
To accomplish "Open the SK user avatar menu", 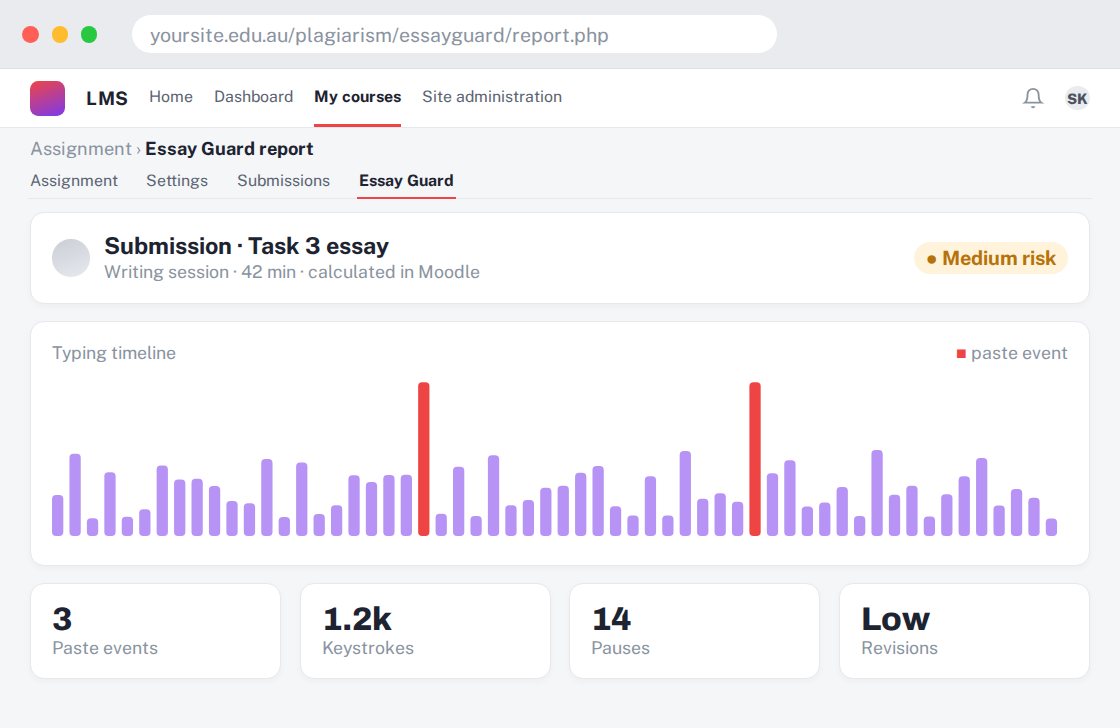I will [x=1076, y=99].
